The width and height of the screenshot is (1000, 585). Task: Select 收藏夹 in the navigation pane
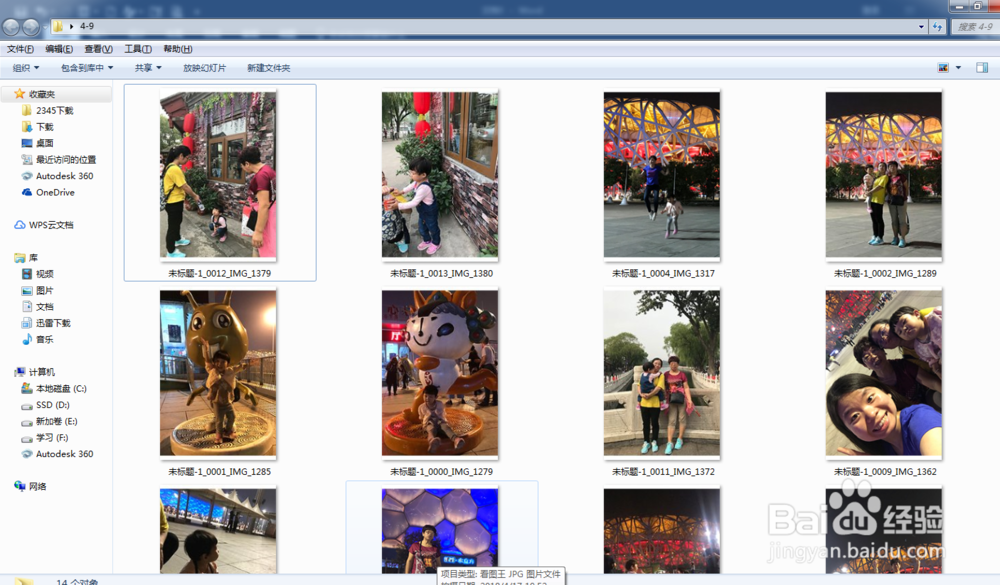tap(41, 94)
